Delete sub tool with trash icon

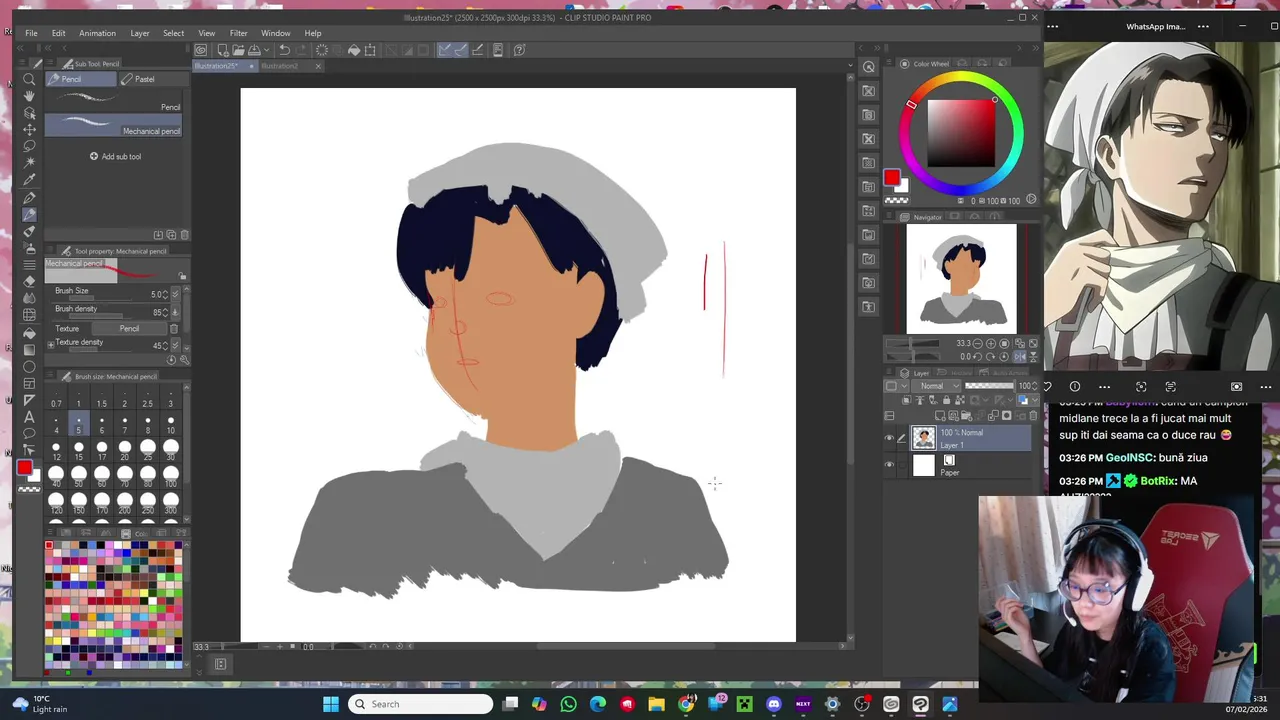[x=184, y=235]
